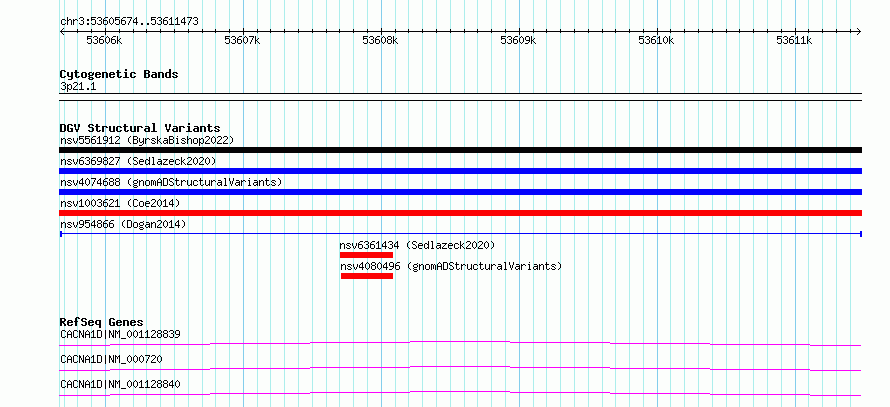The width and height of the screenshot is (890, 407).
Task: Open nsv4074688 (gnomADStructuralVariants) label
Action: coord(171,182)
